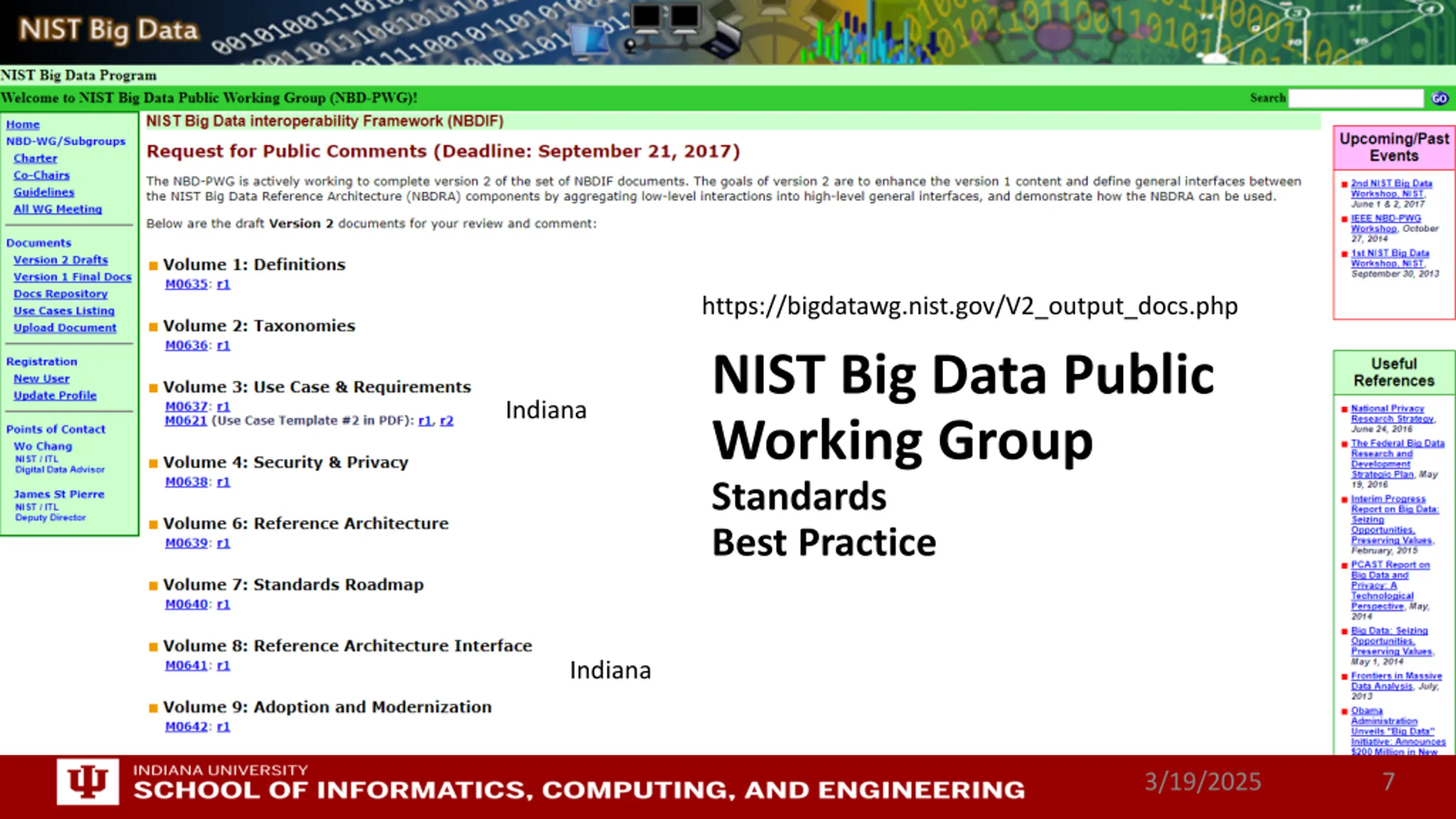Open Interim Progress Report on Big Data
The width and height of the screenshot is (1456, 819).
click(x=1395, y=519)
